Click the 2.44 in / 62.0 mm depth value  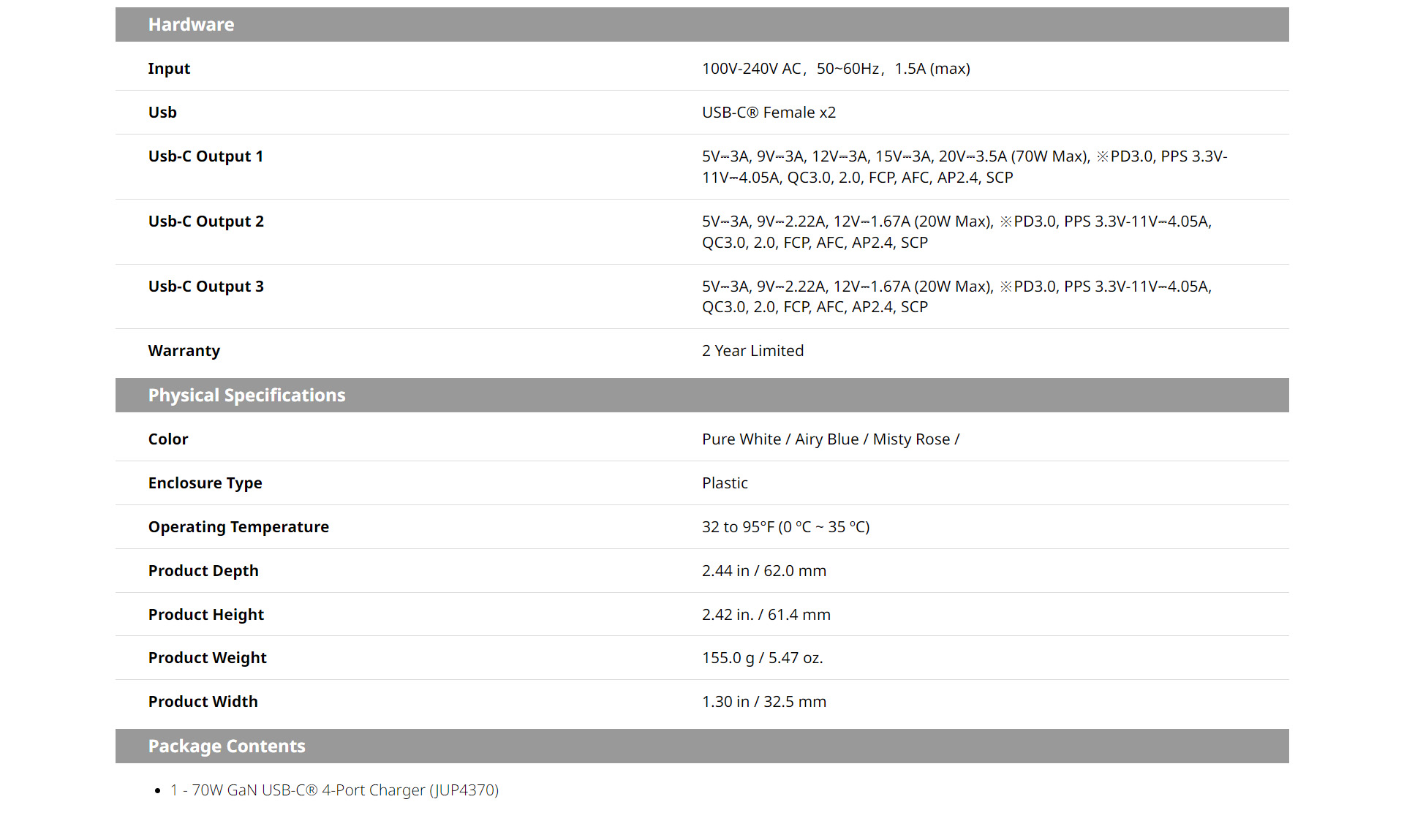coord(764,571)
